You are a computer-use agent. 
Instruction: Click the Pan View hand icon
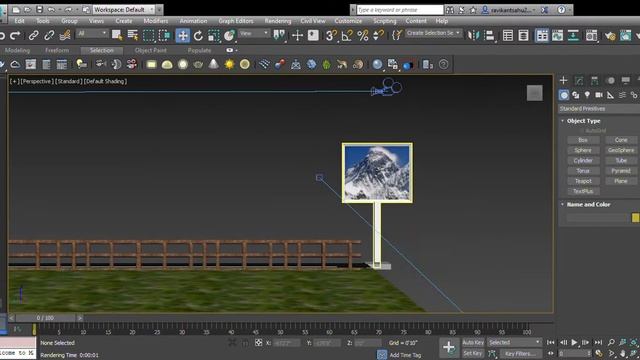point(622,353)
